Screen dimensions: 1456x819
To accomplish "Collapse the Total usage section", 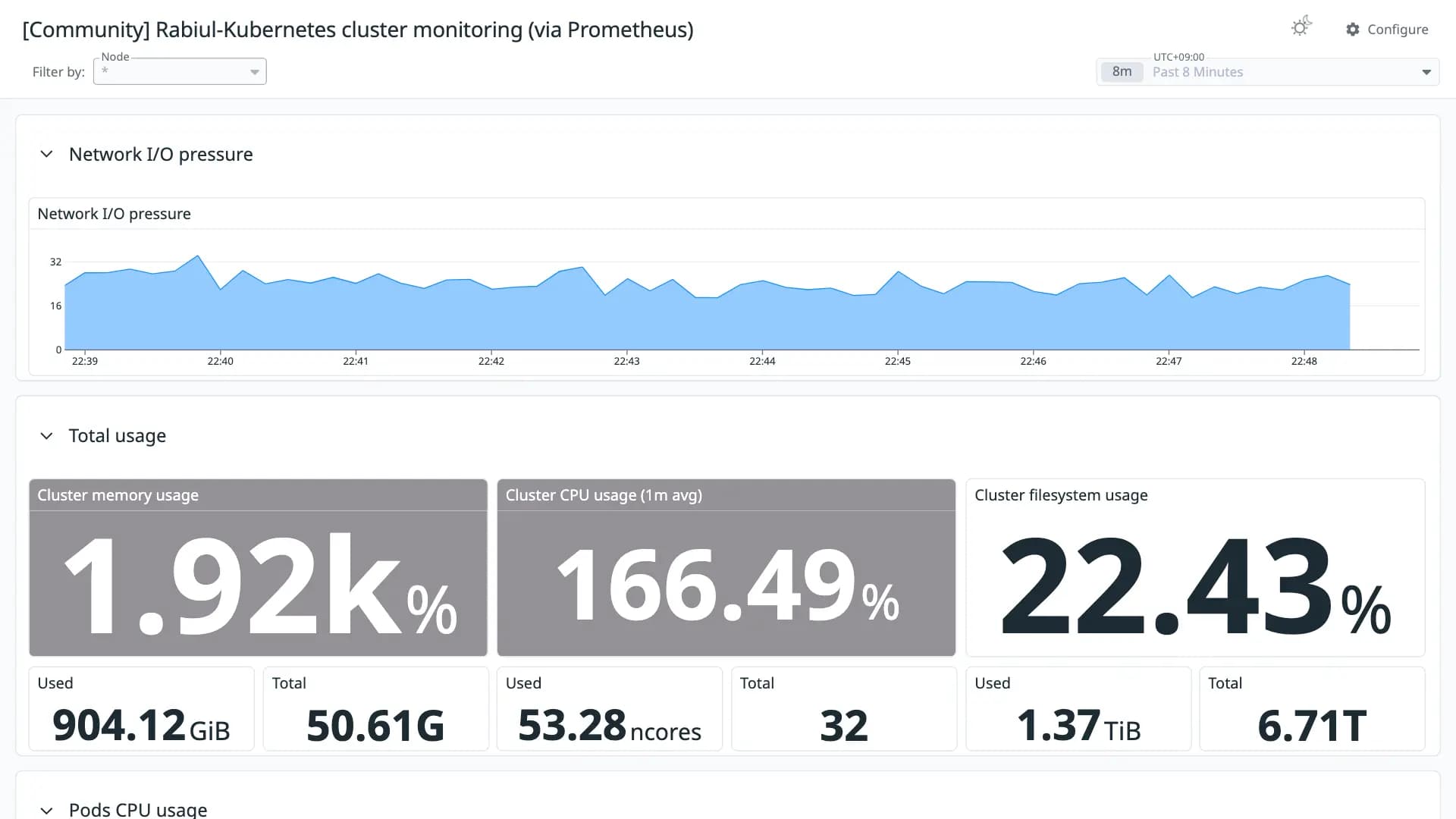I will point(46,436).
